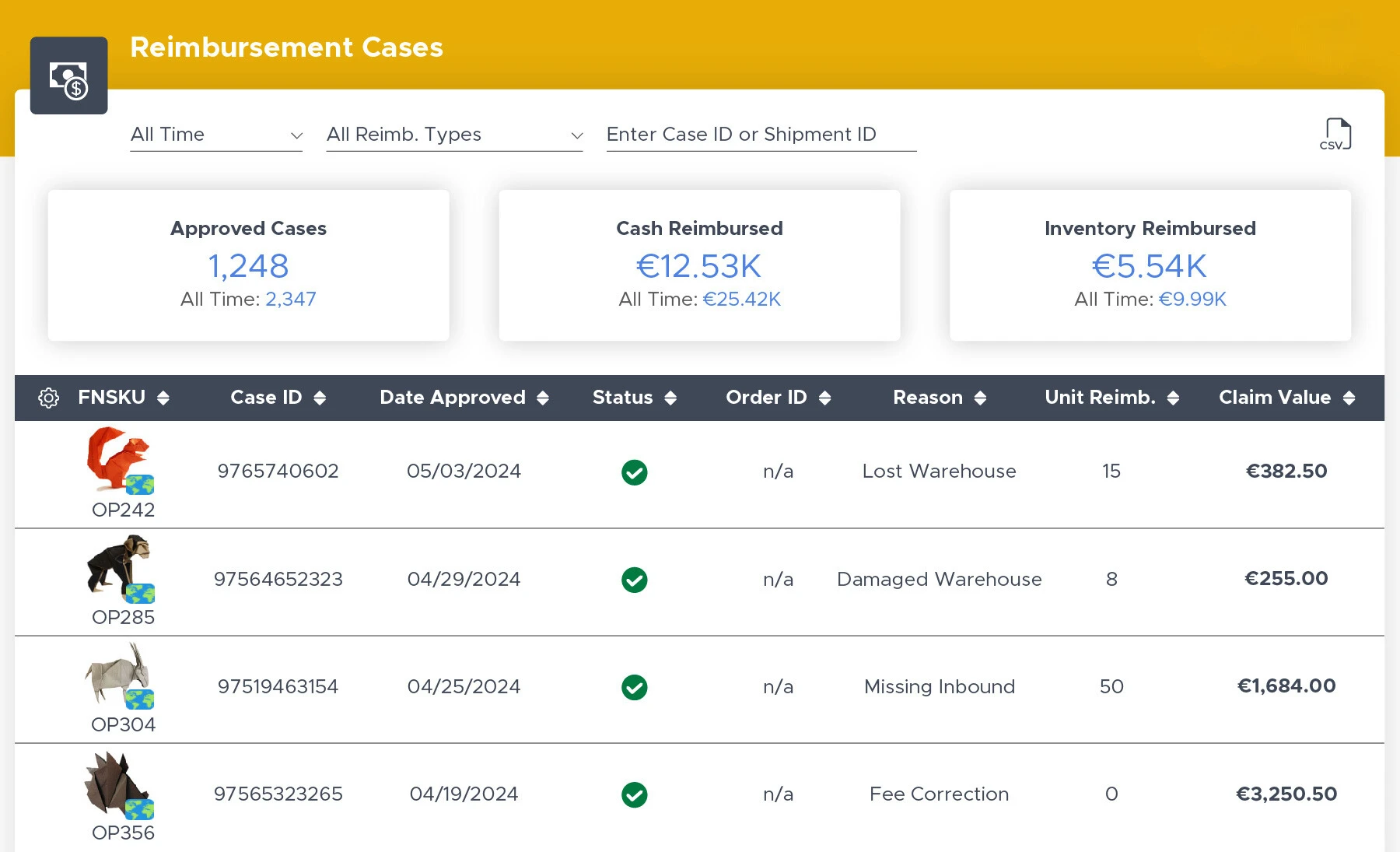Click the Approved Cases summary card
Viewport: 1400px width, 852px height.
coord(248,265)
